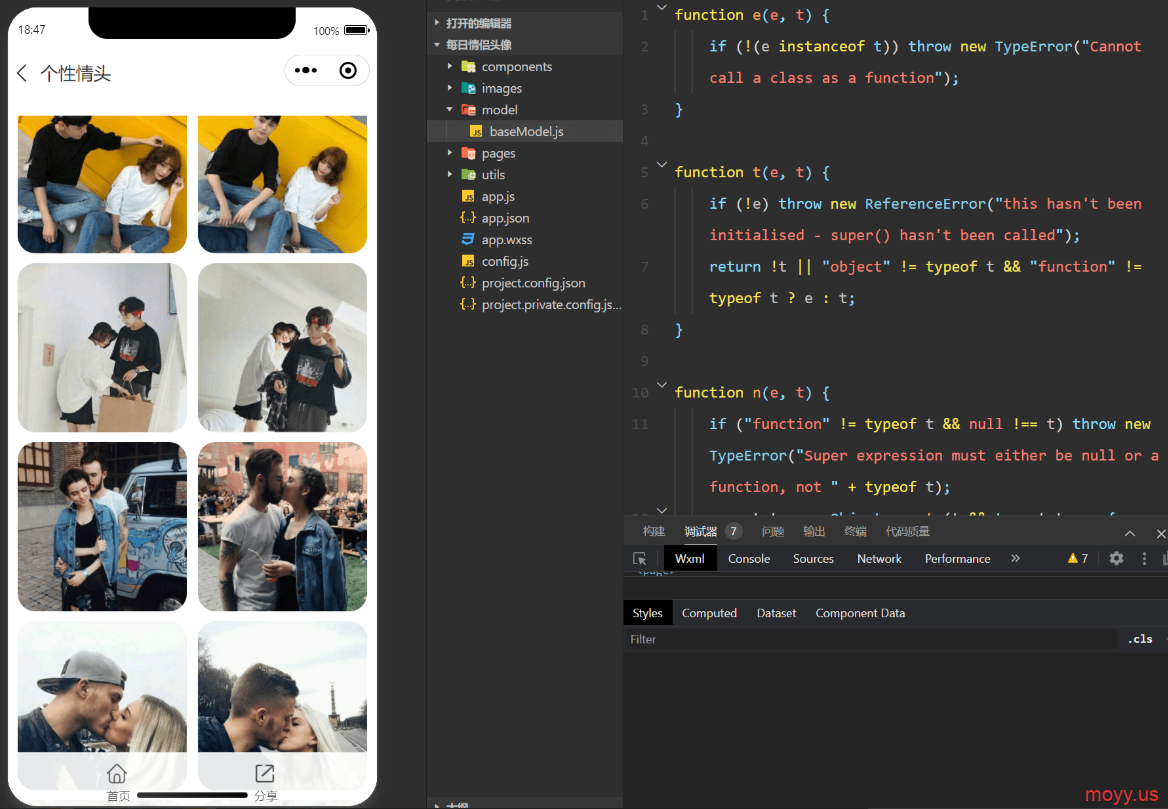Screen dimensions: 1168x809
Task: Open baseModel.js file
Action: [526, 131]
